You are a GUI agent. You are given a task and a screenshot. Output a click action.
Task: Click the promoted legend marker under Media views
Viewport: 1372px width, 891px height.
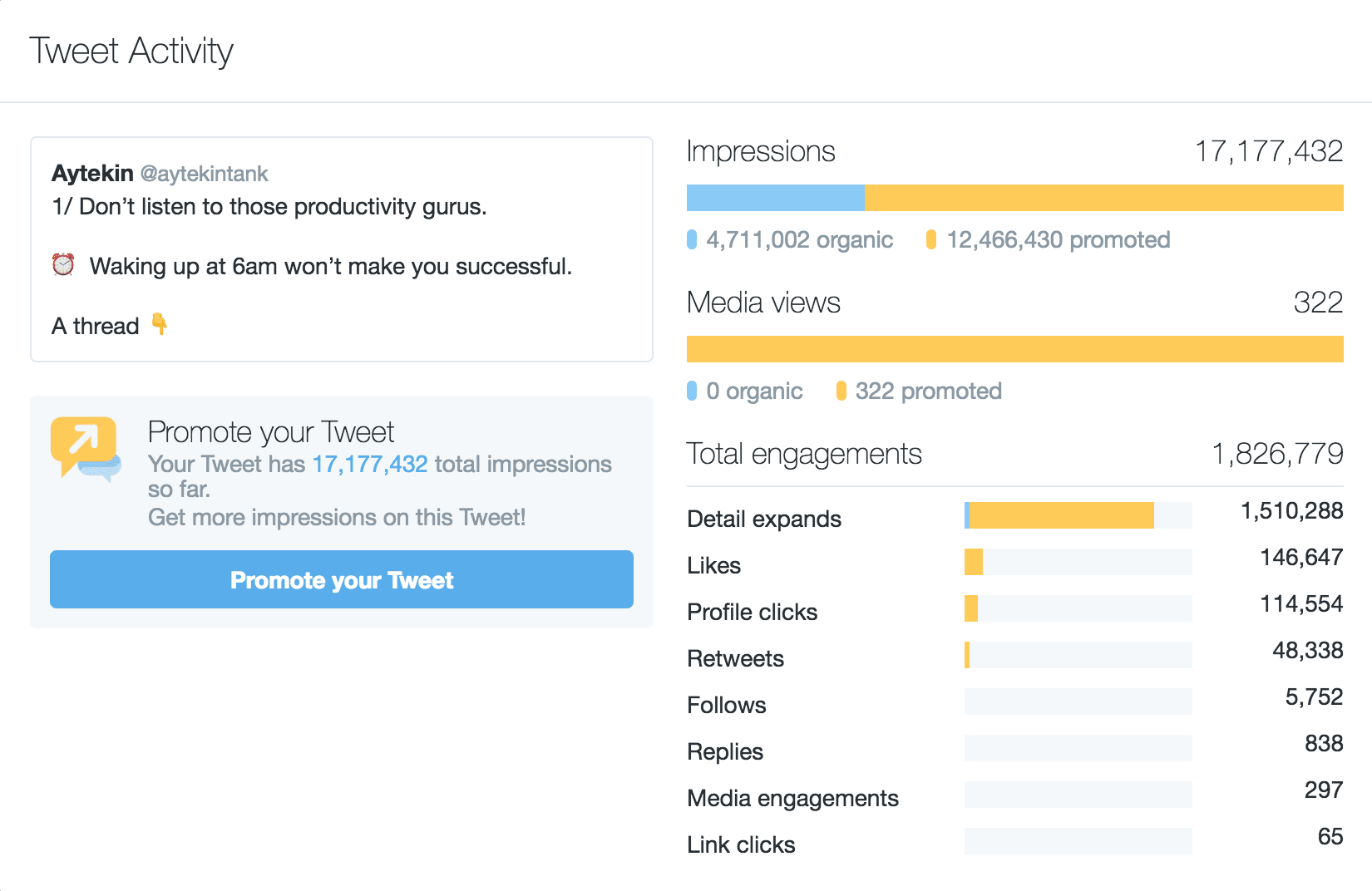pos(842,391)
